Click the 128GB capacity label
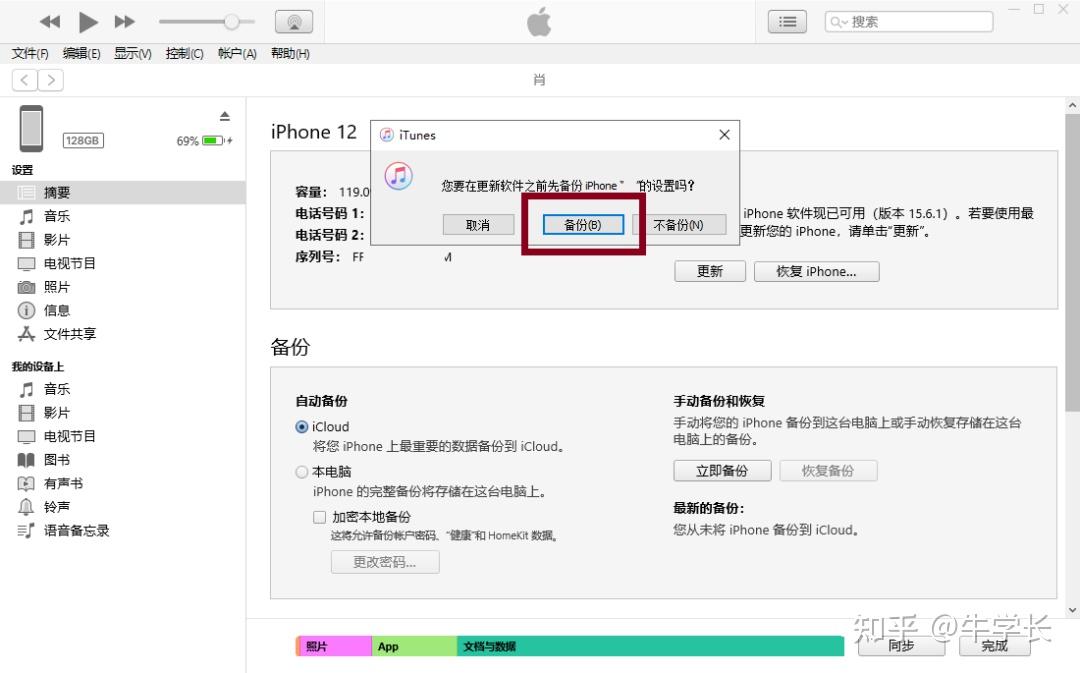Viewport: 1080px width, 673px height. (x=83, y=141)
